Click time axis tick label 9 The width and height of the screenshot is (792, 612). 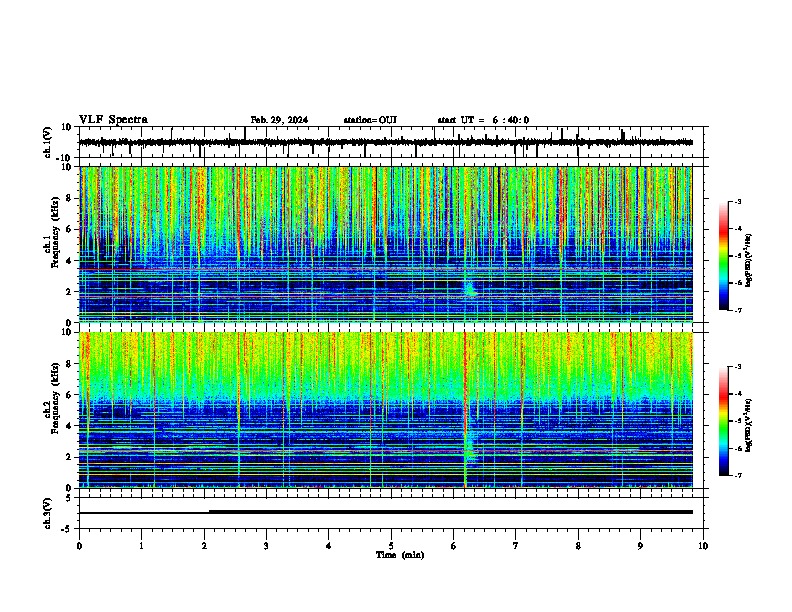pyautogui.click(x=640, y=546)
